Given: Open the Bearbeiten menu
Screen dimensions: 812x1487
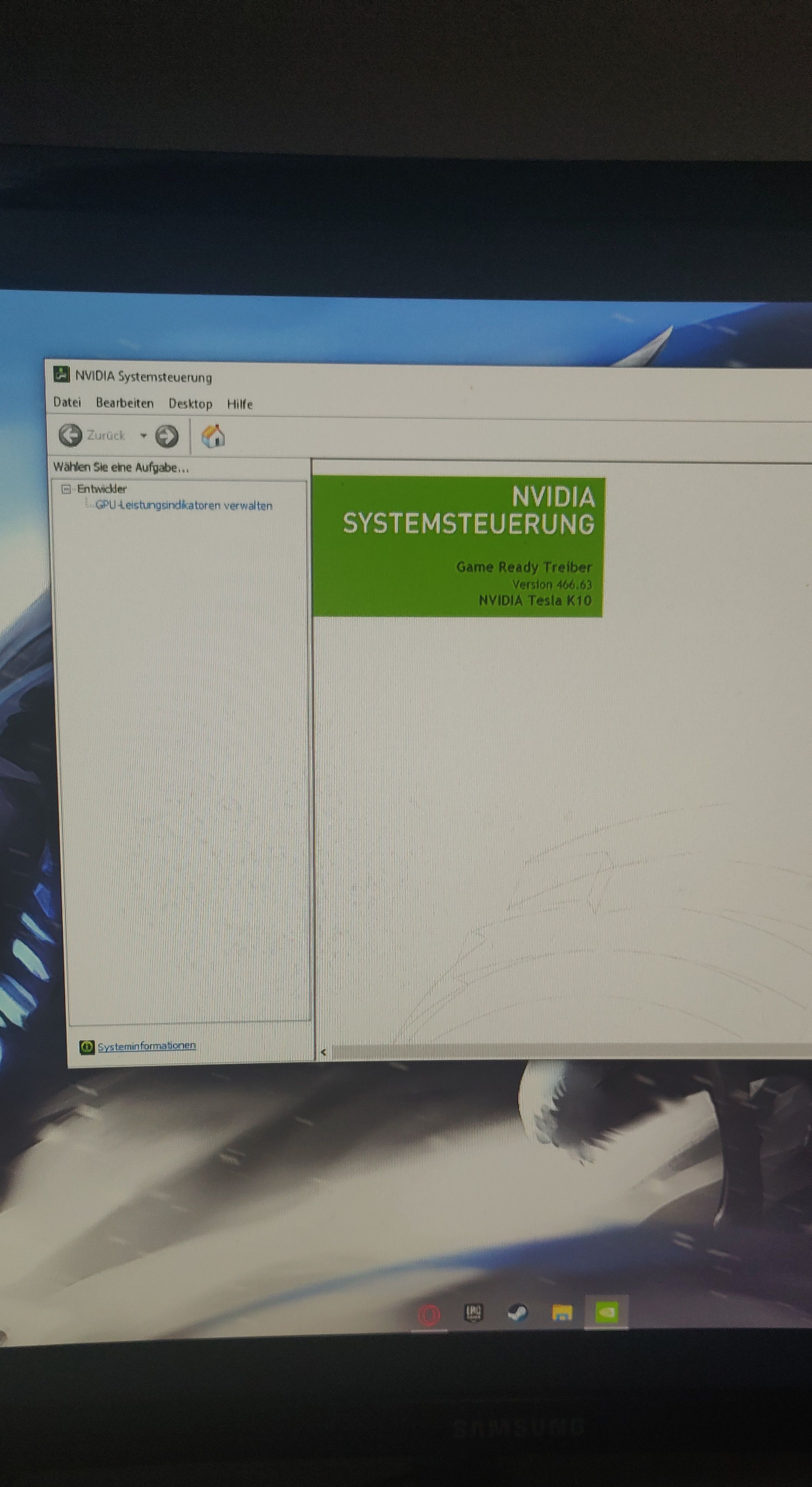Looking at the screenshot, I should [125, 403].
